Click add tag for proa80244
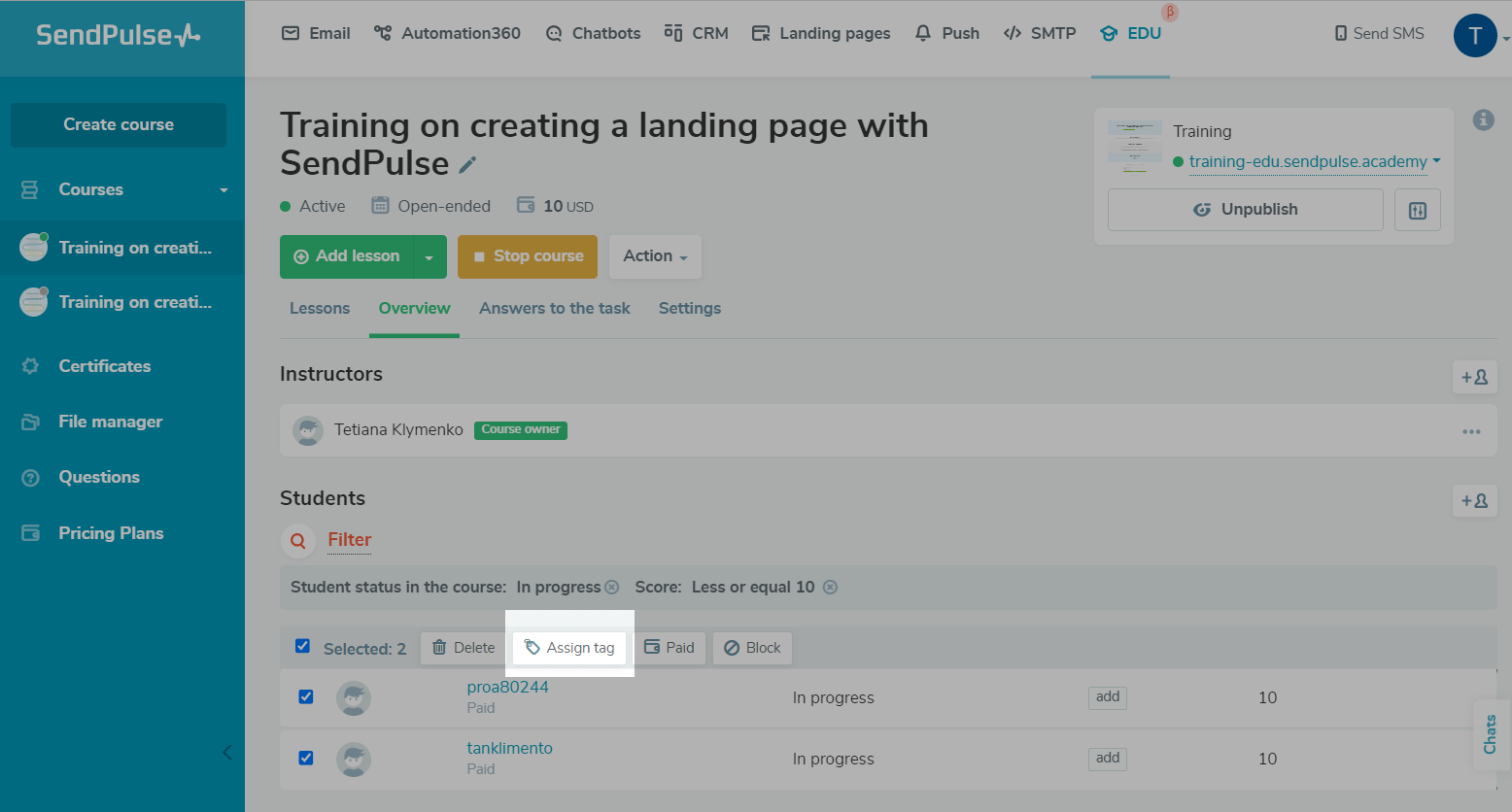 pos(1108,697)
